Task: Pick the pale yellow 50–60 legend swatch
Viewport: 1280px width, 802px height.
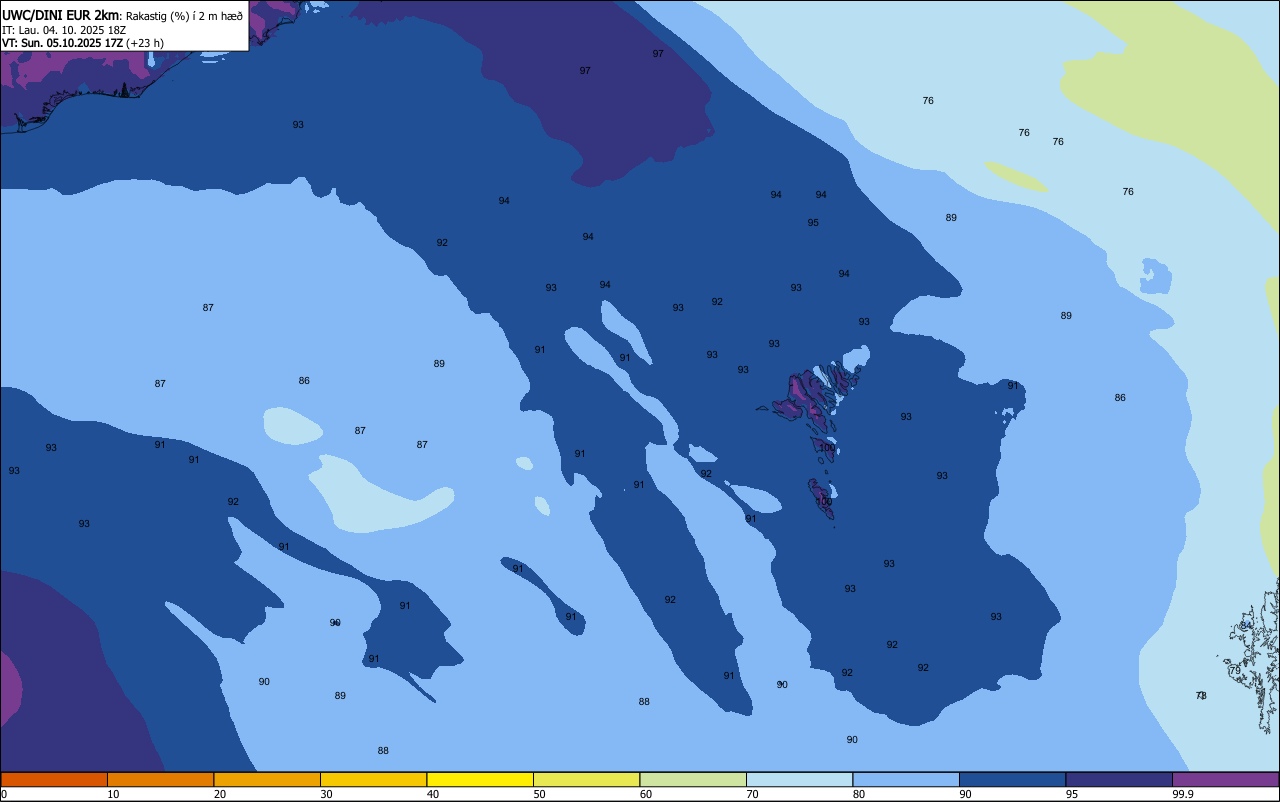Action: [x=586, y=779]
